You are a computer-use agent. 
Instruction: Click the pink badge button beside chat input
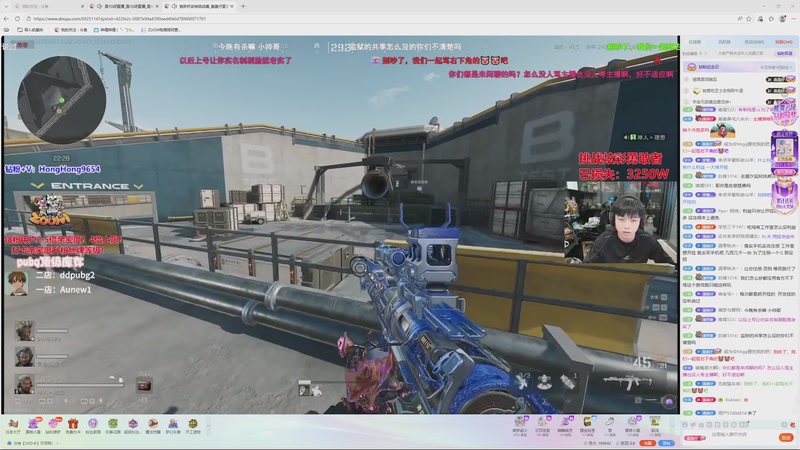(x=695, y=438)
